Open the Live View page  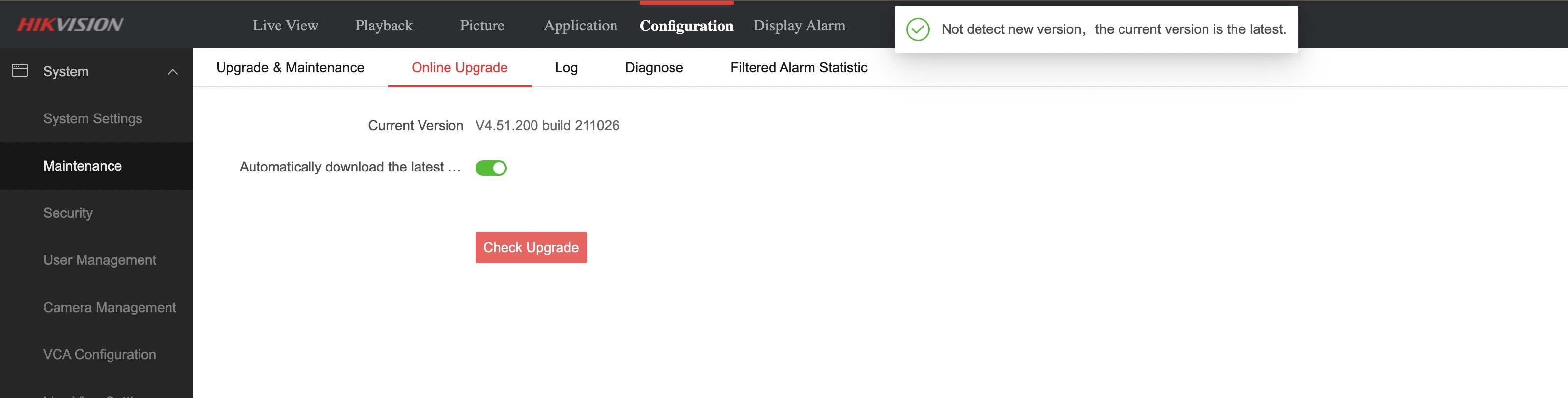pyautogui.click(x=285, y=26)
